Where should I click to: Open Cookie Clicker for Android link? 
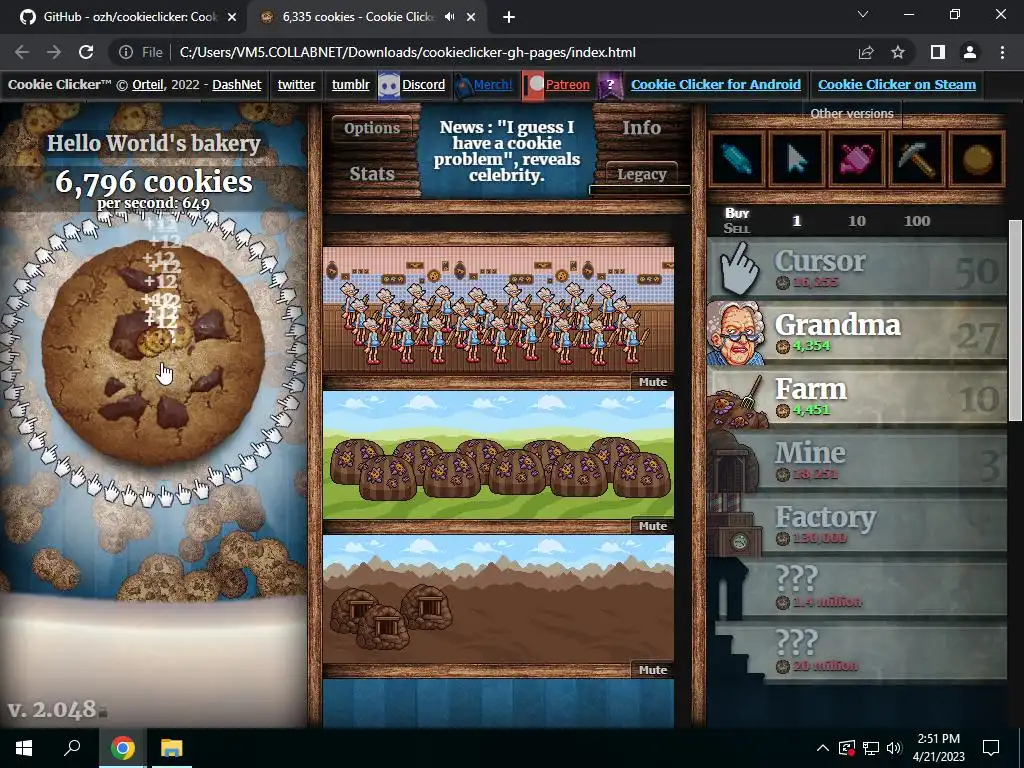pyautogui.click(x=716, y=84)
